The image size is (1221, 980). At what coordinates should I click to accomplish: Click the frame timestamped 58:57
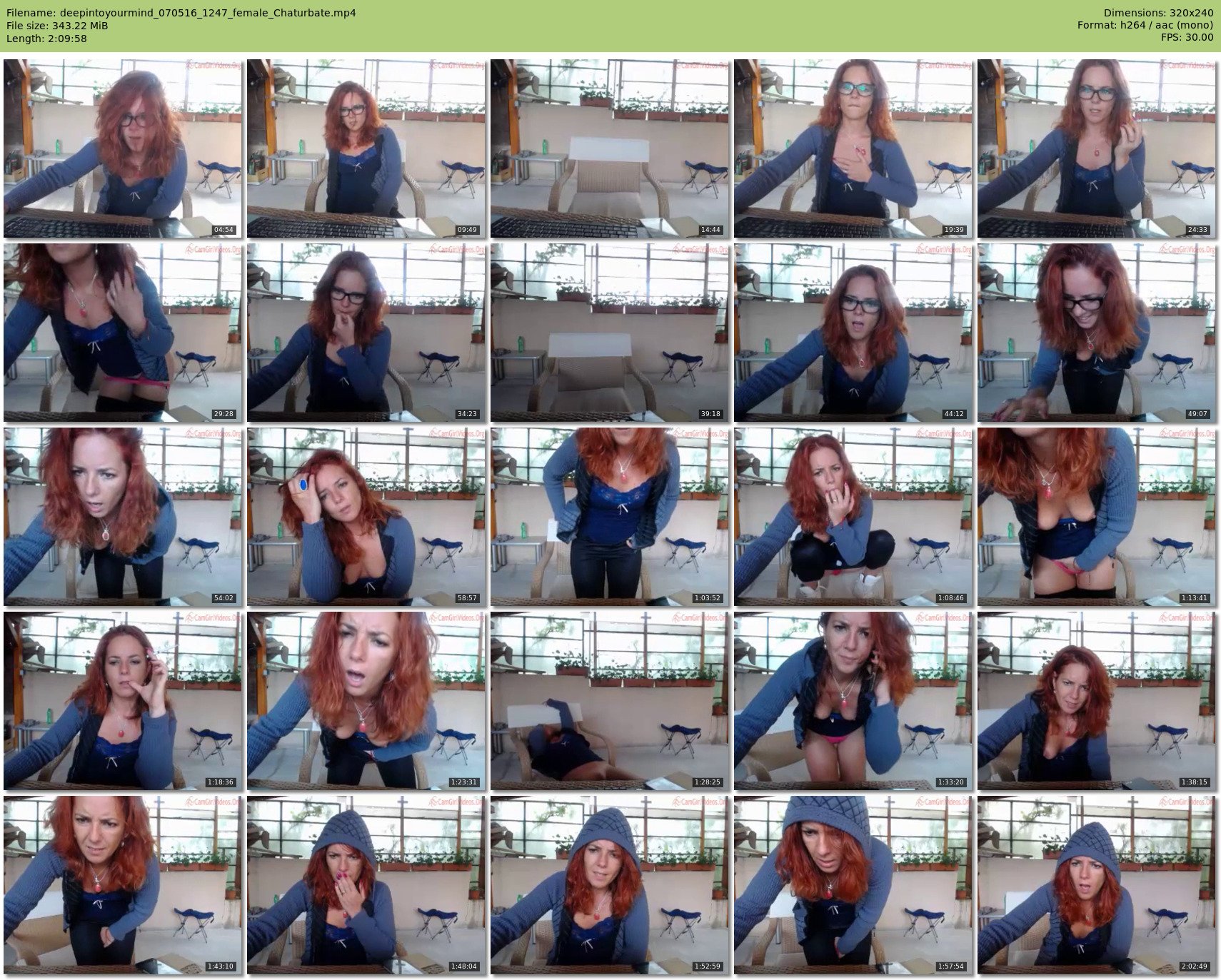pos(366,517)
